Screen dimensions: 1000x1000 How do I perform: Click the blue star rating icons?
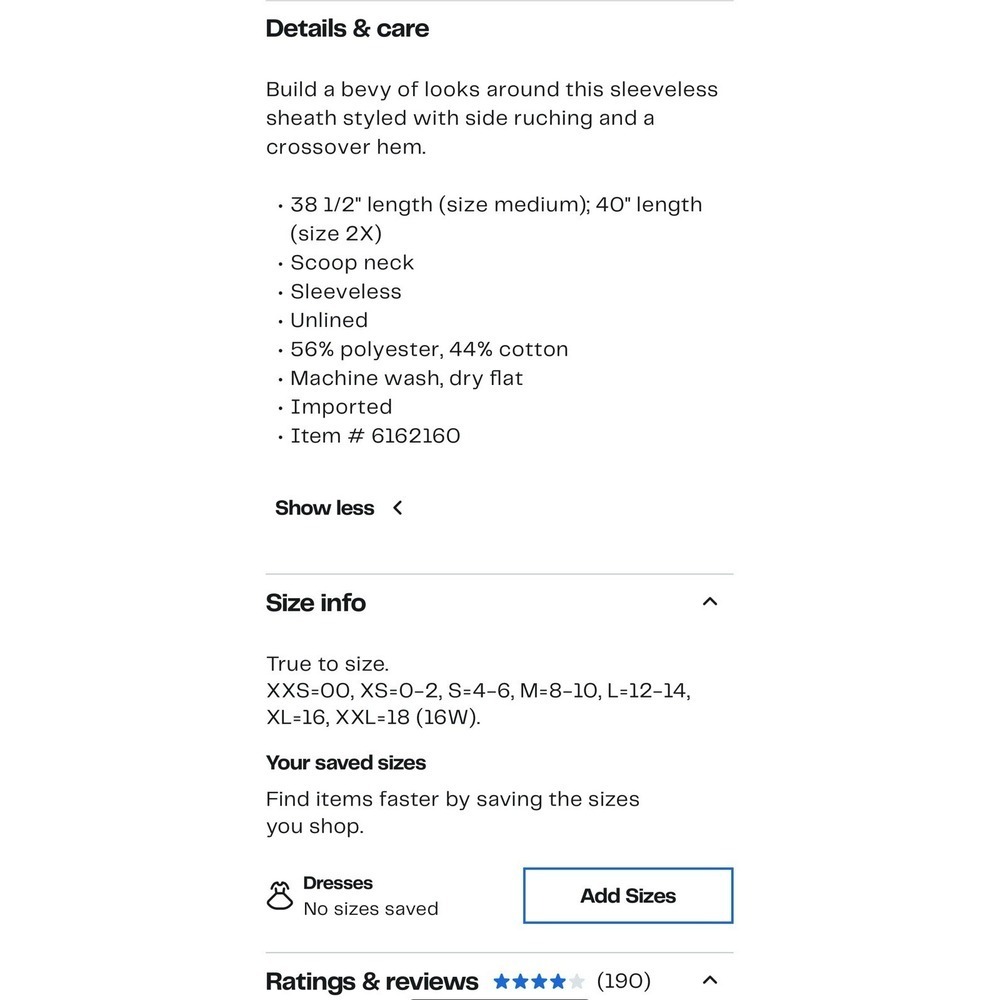[x=539, y=981]
